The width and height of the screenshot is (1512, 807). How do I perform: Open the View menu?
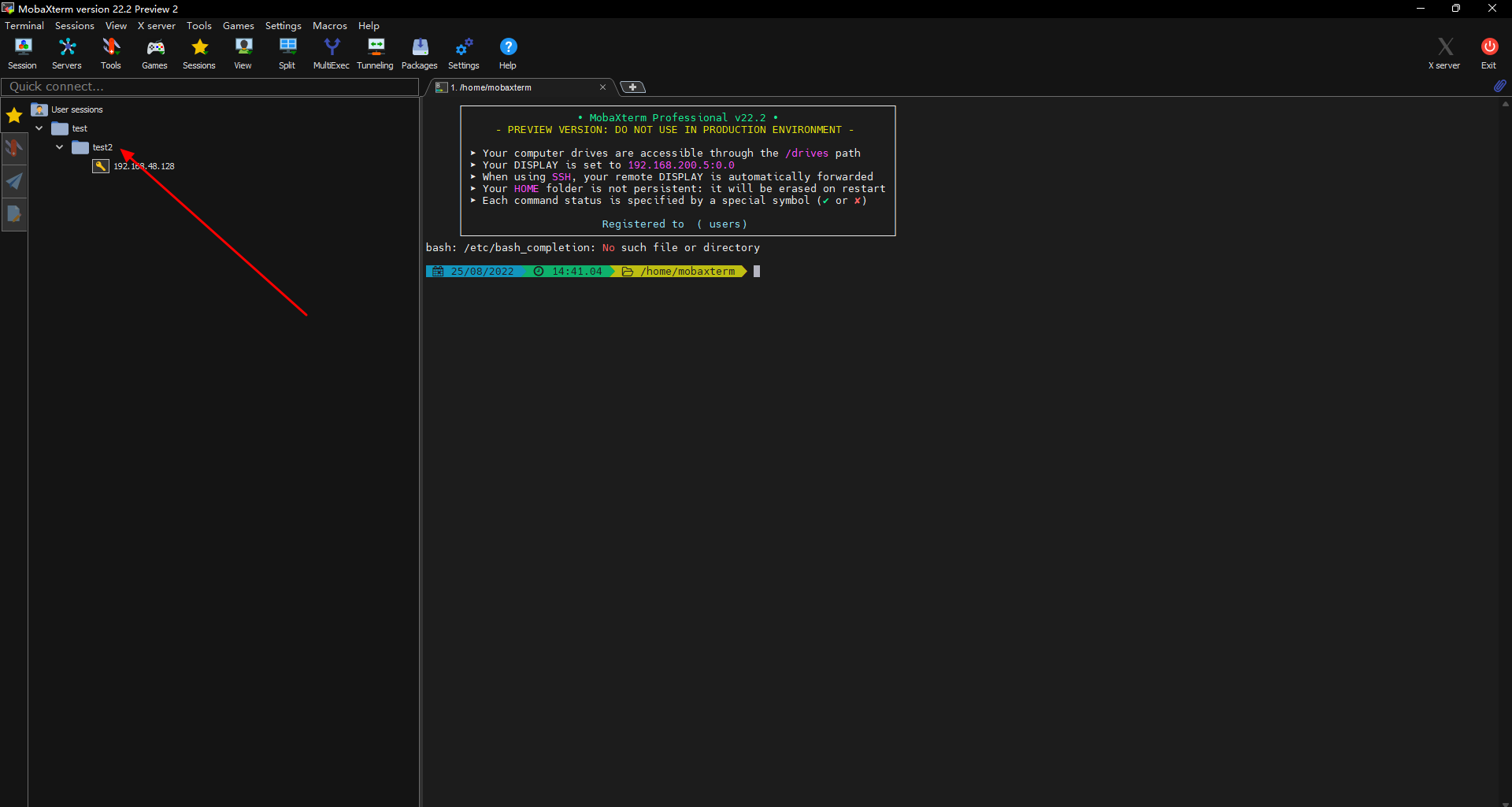pyautogui.click(x=116, y=26)
